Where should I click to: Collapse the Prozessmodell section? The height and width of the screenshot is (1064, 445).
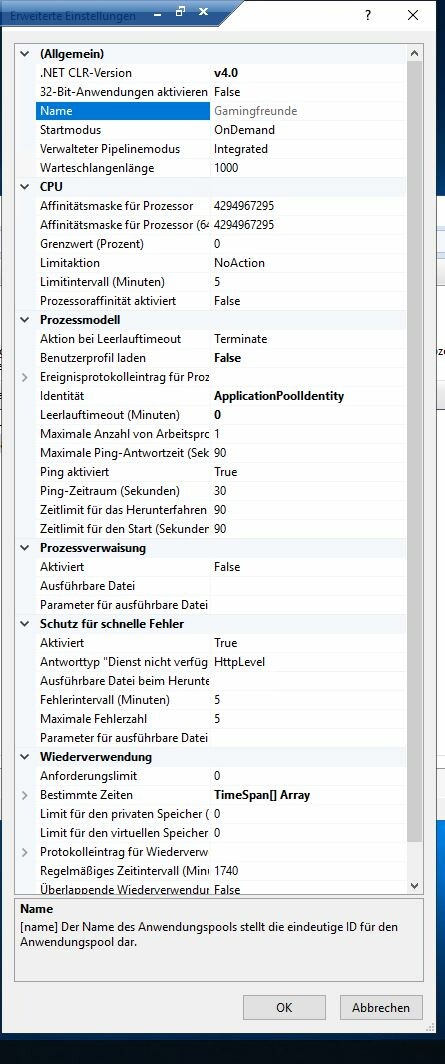(x=25, y=320)
